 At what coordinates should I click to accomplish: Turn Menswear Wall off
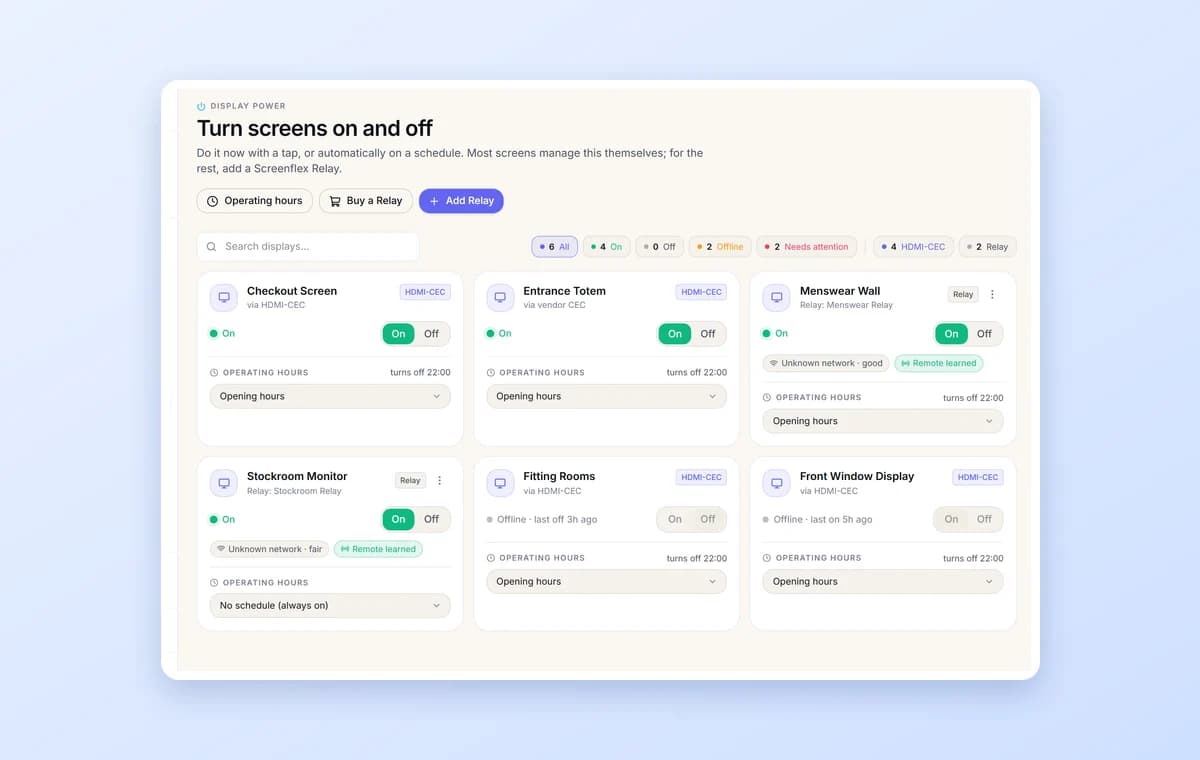pos(984,334)
